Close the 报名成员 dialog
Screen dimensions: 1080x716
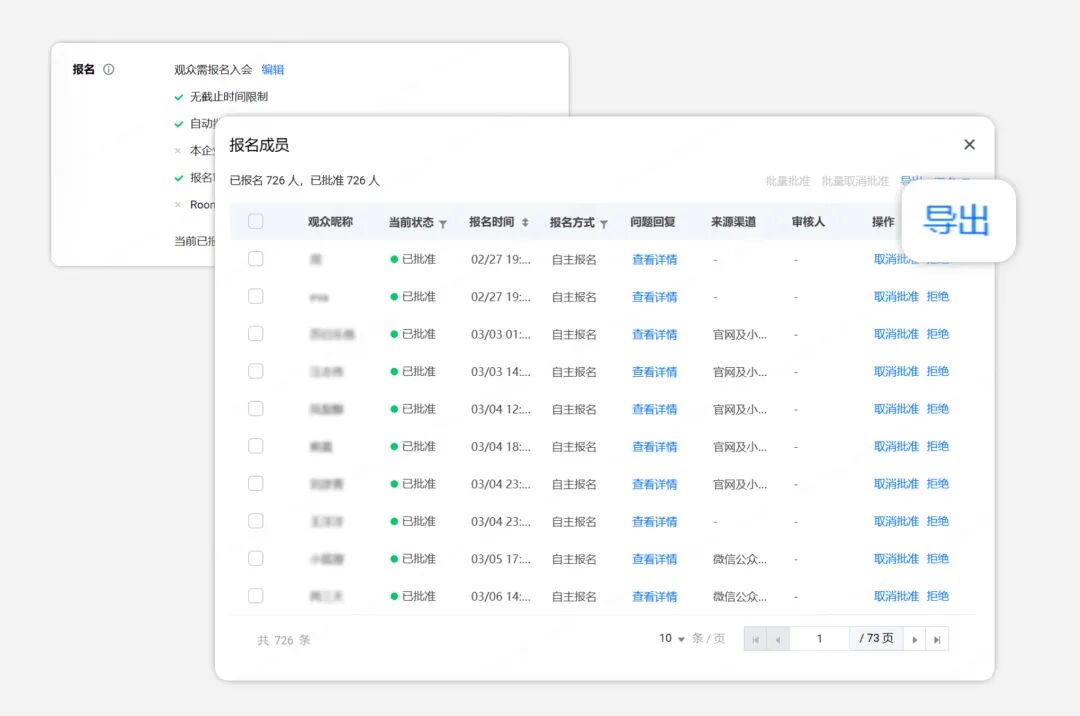[969, 145]
